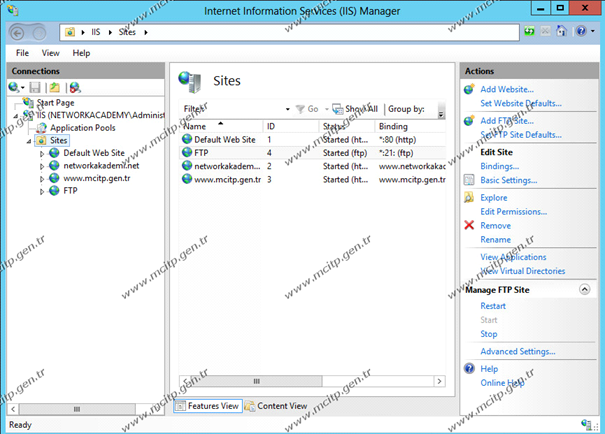This screenshot has height=434, width=605.
Task: Switch to Content View tab
Action: point(276,406)
